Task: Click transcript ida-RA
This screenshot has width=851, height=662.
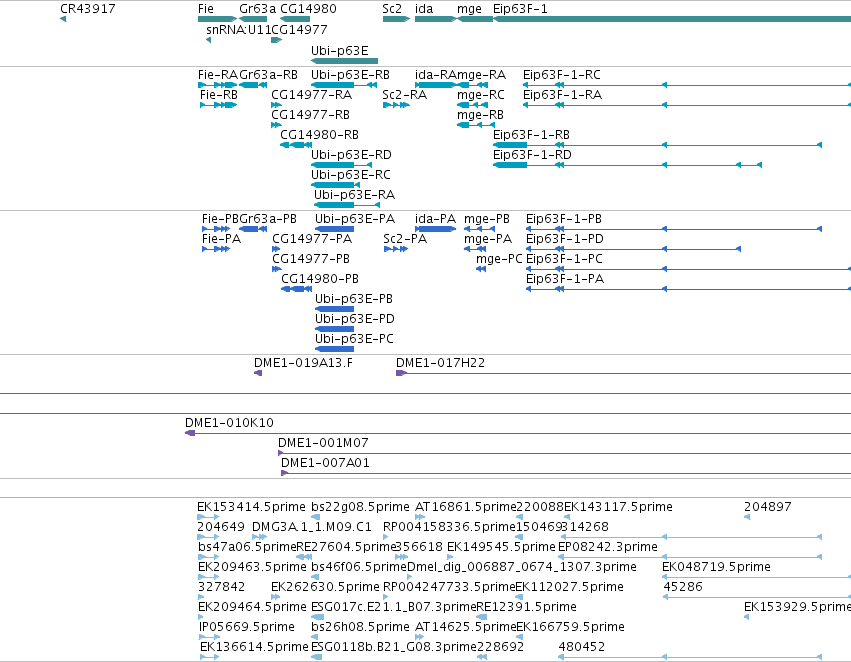Action: 435,74
